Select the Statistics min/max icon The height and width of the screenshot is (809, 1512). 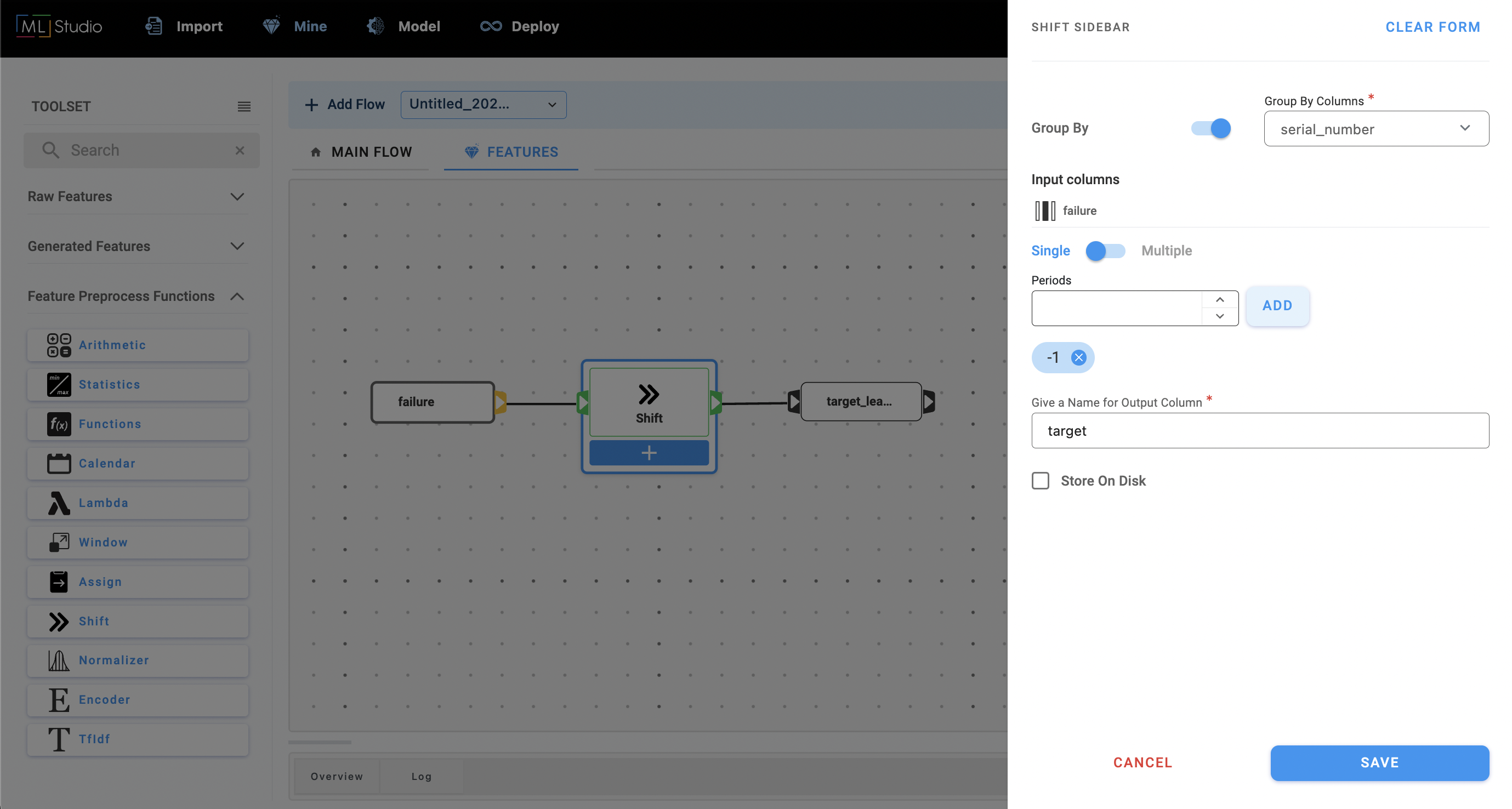click(x=59, y=384)
